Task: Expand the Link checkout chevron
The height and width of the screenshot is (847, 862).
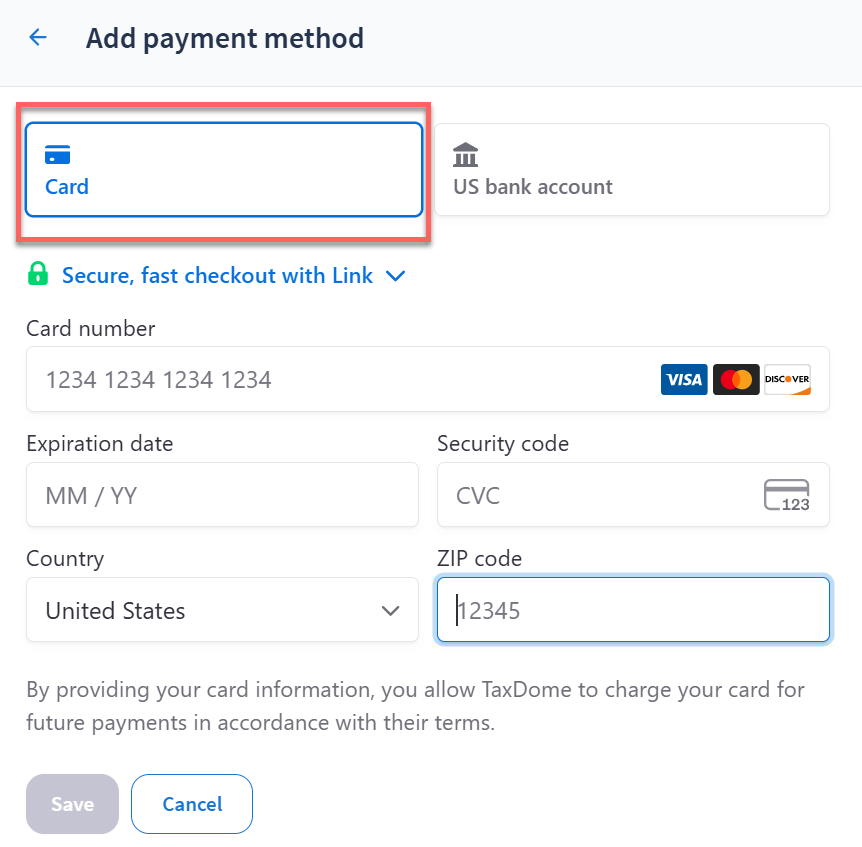Action: tap(396, 276)
